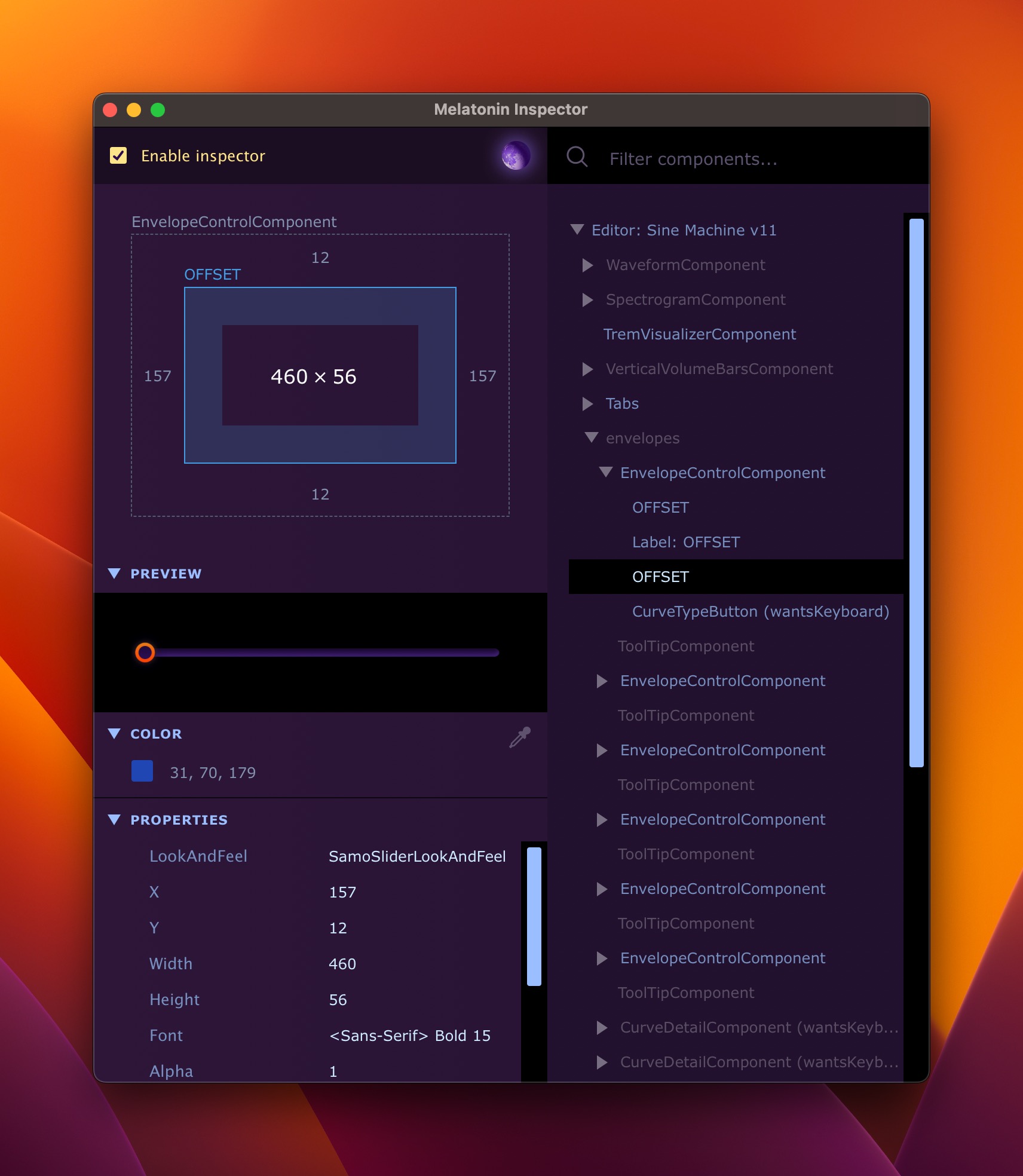Collapse the Editor: Sine Machine v11 node
The width and height of the screenshot is (1023, 1176).
577,230
